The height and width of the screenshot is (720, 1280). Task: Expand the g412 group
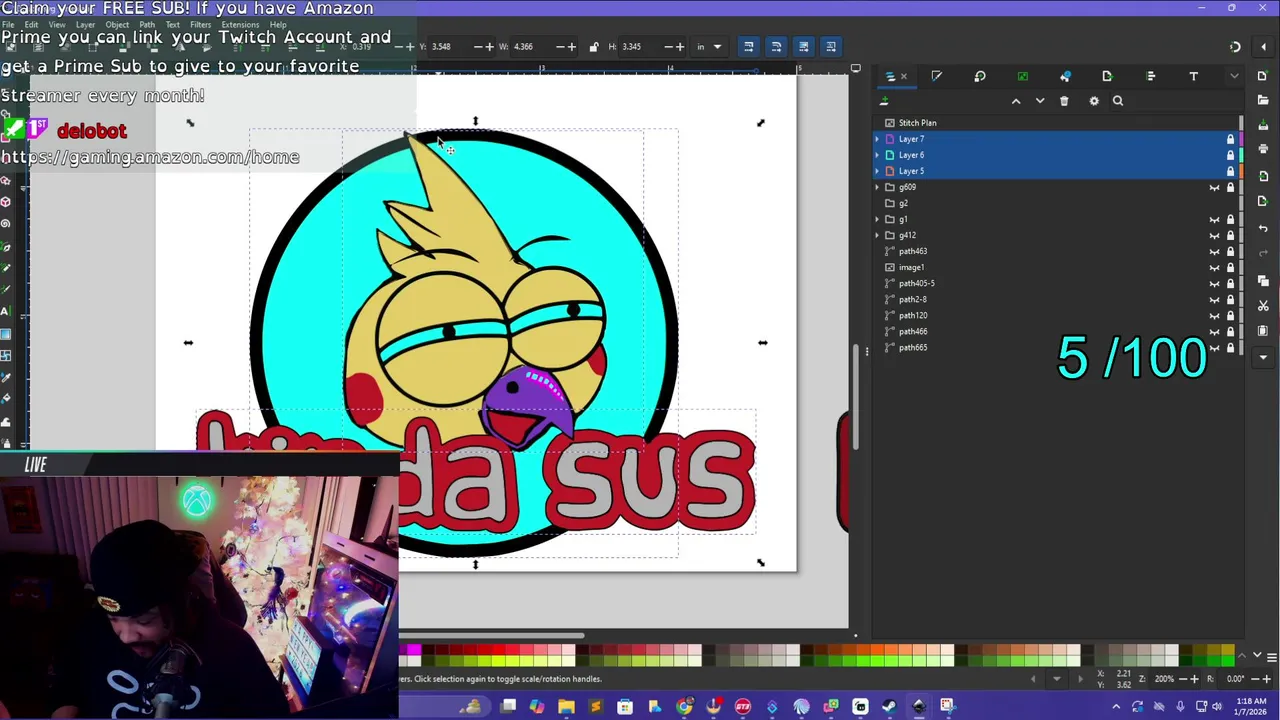[878, 235]
